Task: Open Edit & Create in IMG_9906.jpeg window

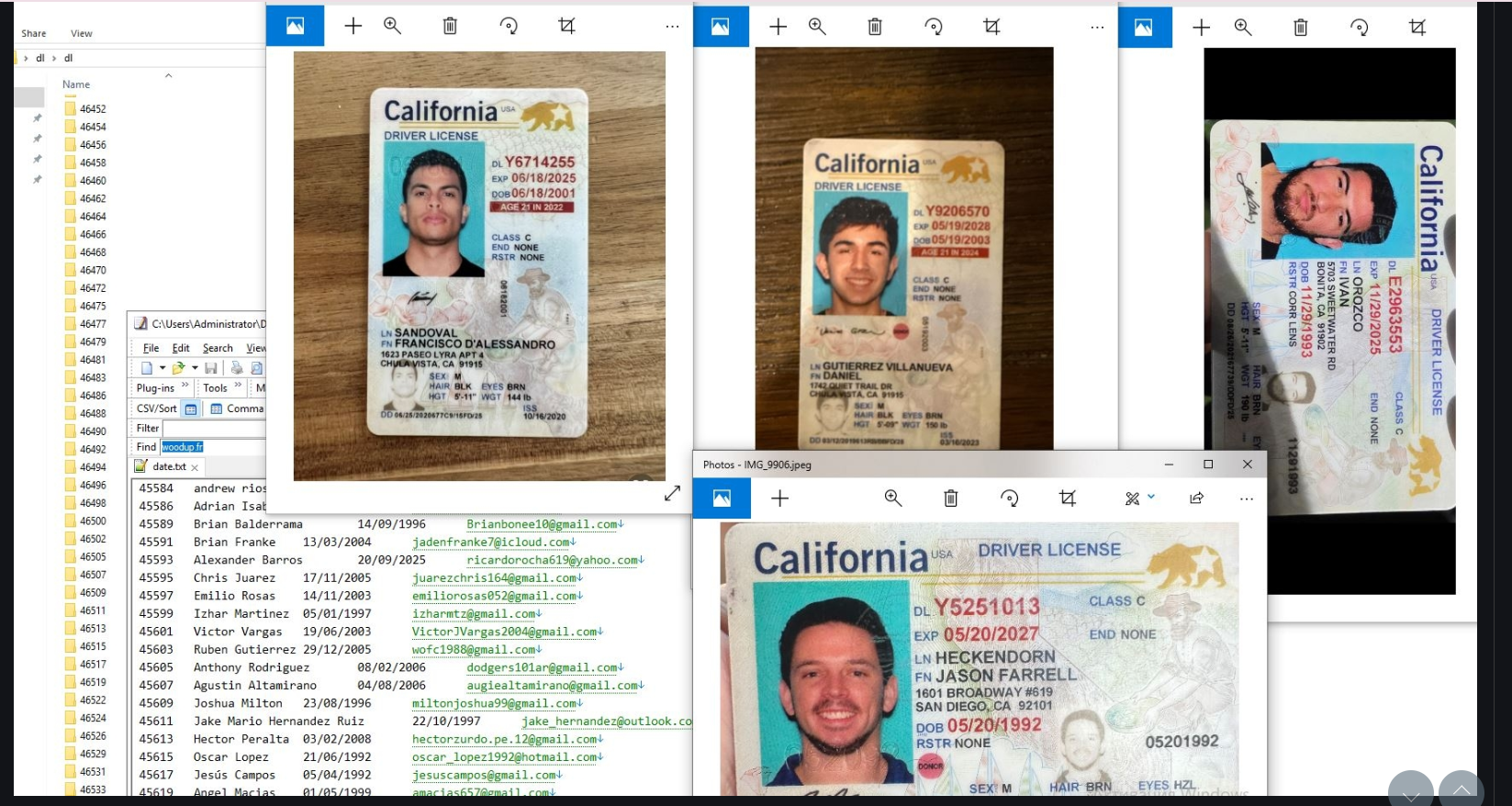Action: pos(1139,498)
